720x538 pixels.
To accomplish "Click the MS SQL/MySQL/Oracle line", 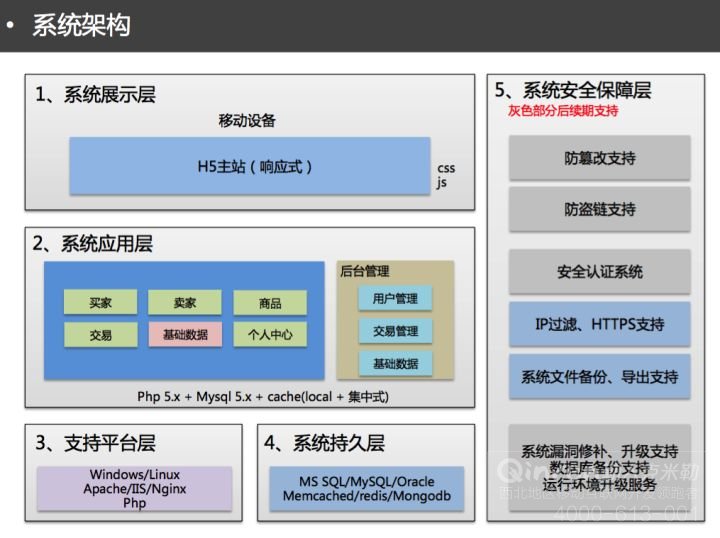I will point(366,482).
